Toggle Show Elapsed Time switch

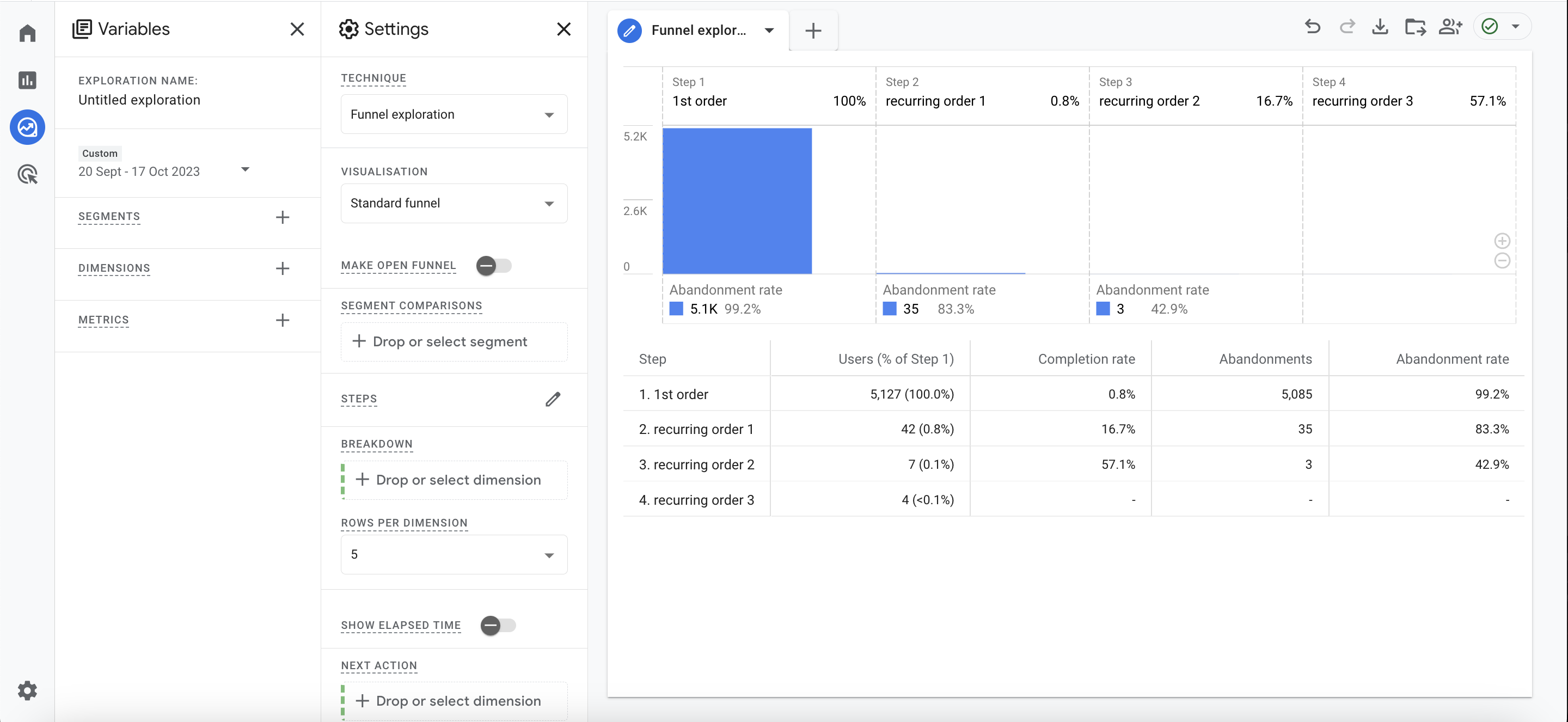pos(498,626)
